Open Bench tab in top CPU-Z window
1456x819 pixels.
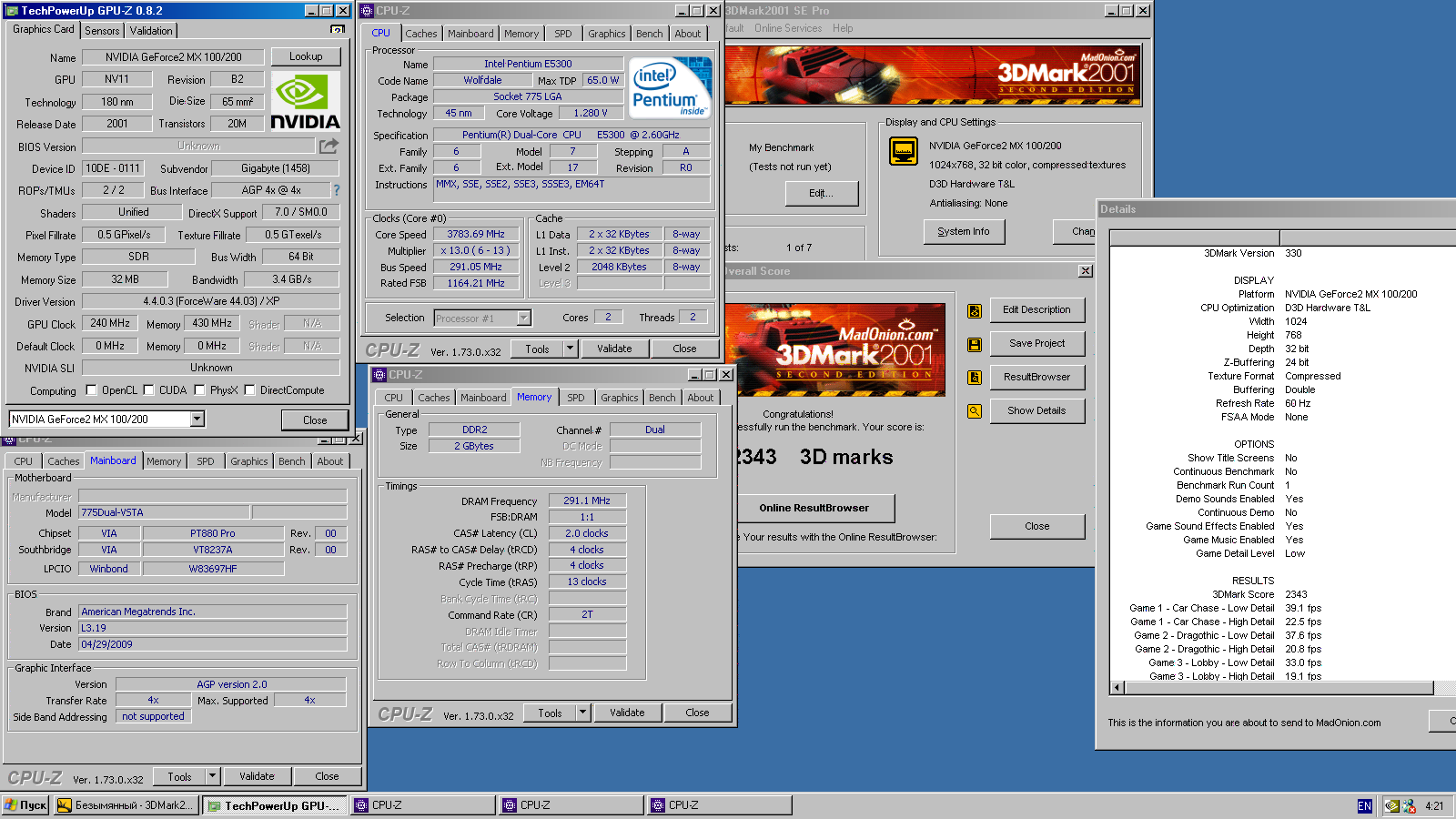click(650, 34)
